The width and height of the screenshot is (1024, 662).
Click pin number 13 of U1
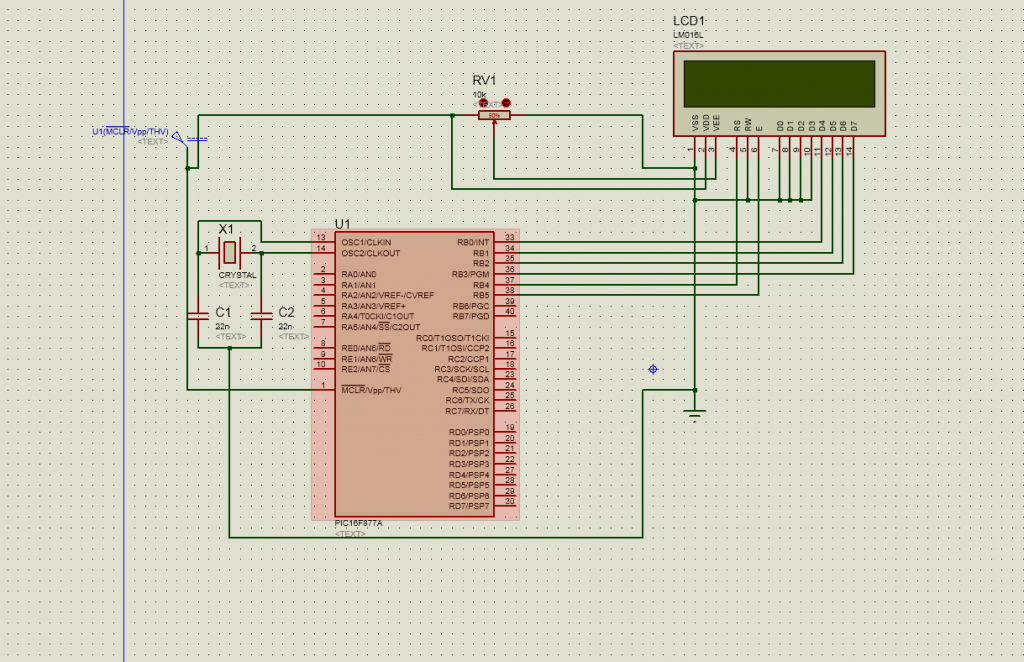[x=321, y=237]
